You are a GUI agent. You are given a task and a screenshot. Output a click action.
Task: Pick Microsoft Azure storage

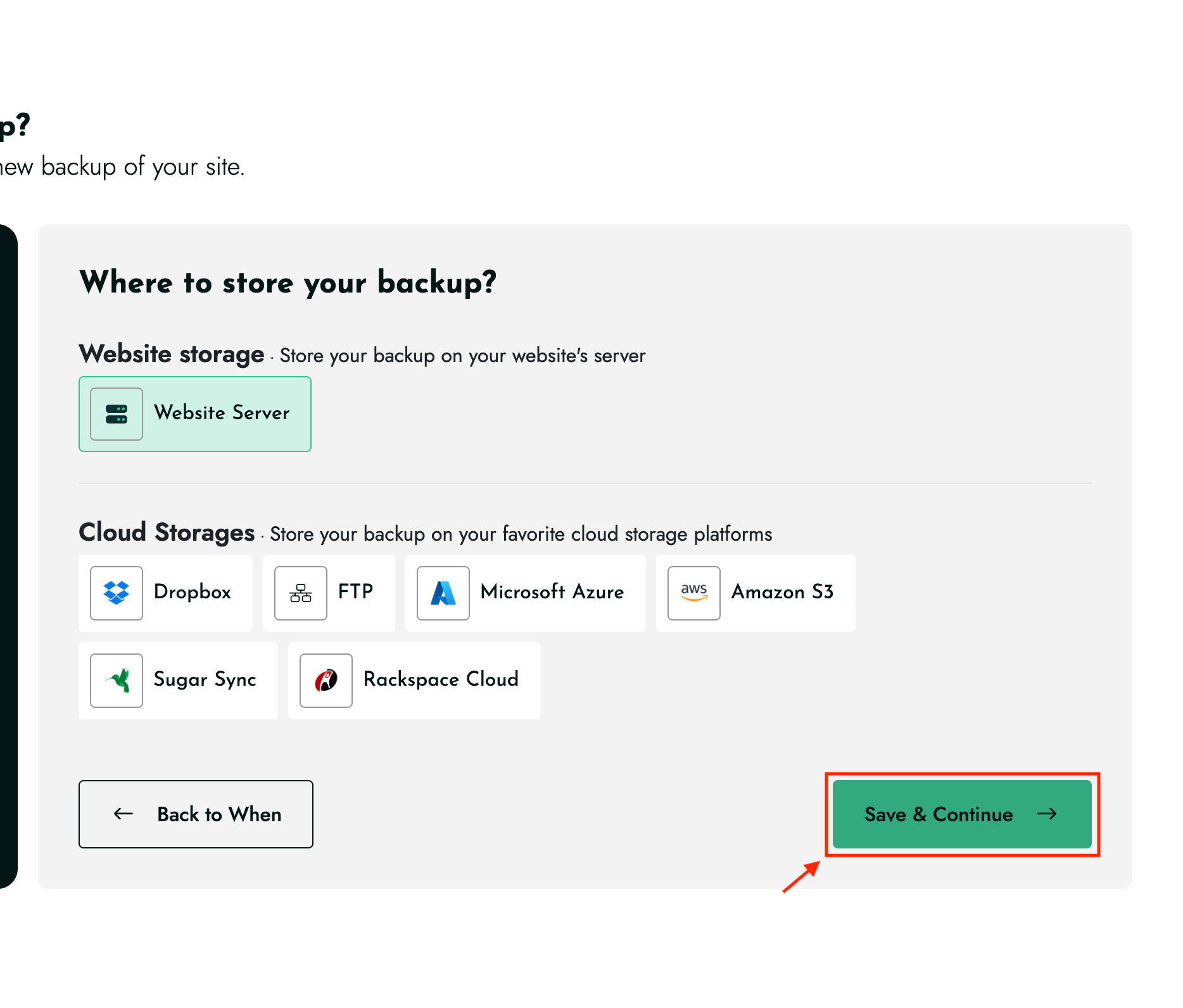tap(526, 593)
